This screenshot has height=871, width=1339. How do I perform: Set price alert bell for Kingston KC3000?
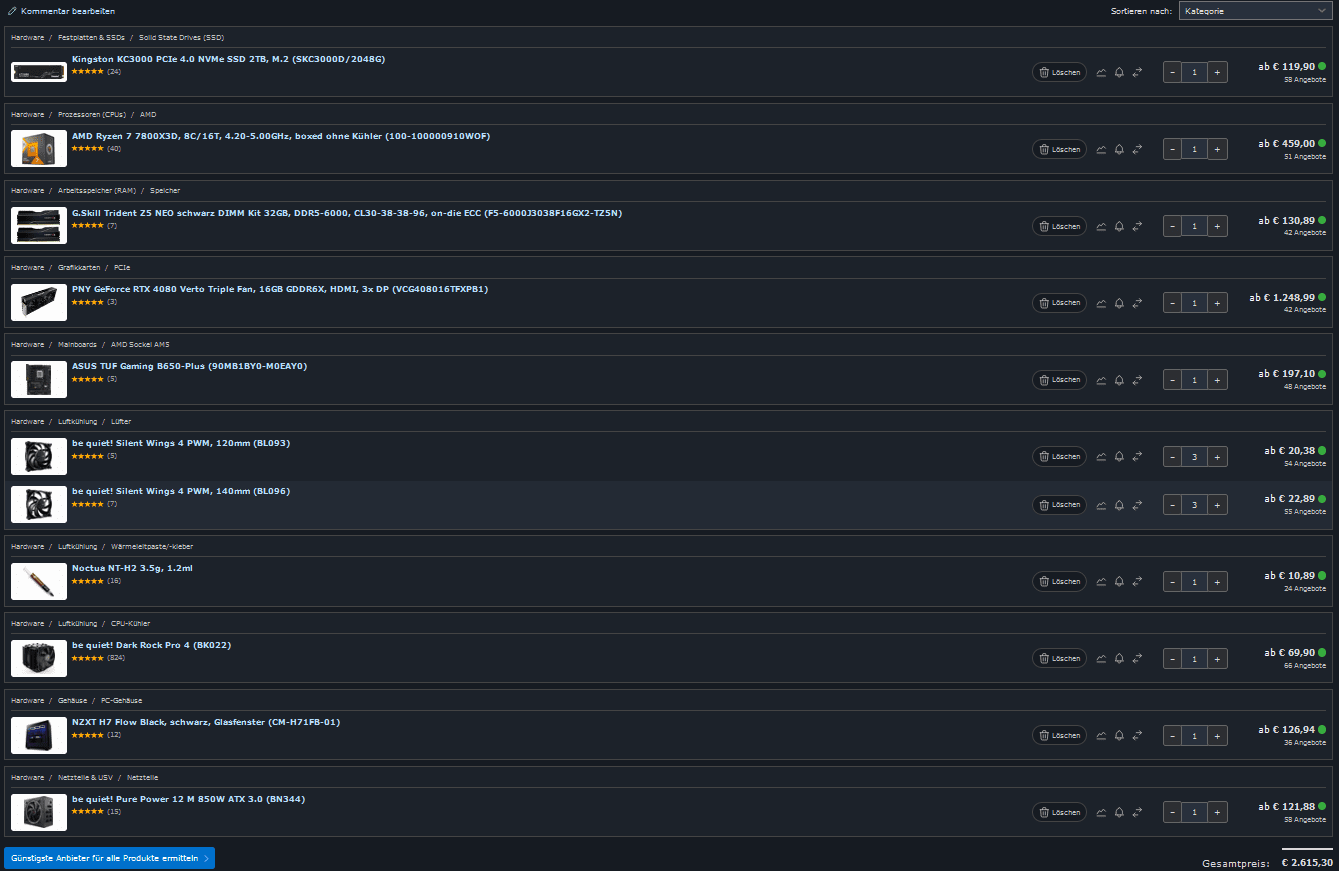point(1119,72)
